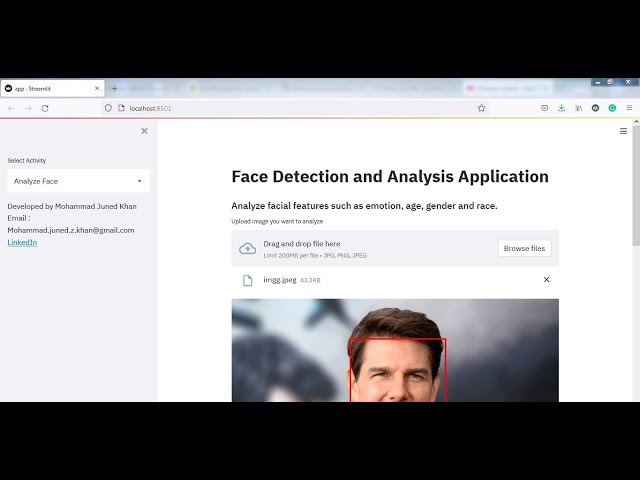This screenshot has width=640, height=480.
Task: Go forward with browser forward arrow
Action: [x=28, y=108]
